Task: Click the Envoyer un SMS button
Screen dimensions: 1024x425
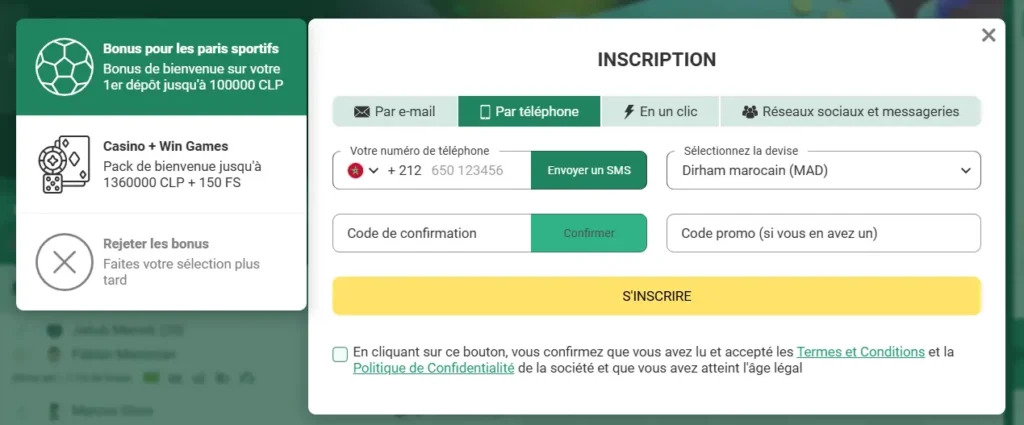Action: tap(589, 170)
